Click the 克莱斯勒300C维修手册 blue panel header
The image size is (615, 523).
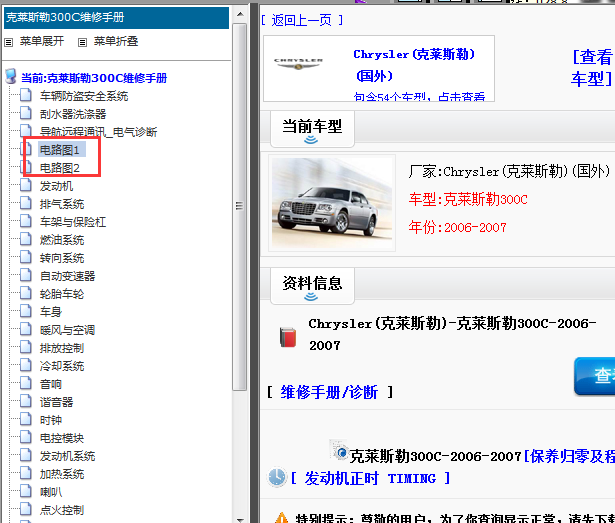click(x=116, y=18)
